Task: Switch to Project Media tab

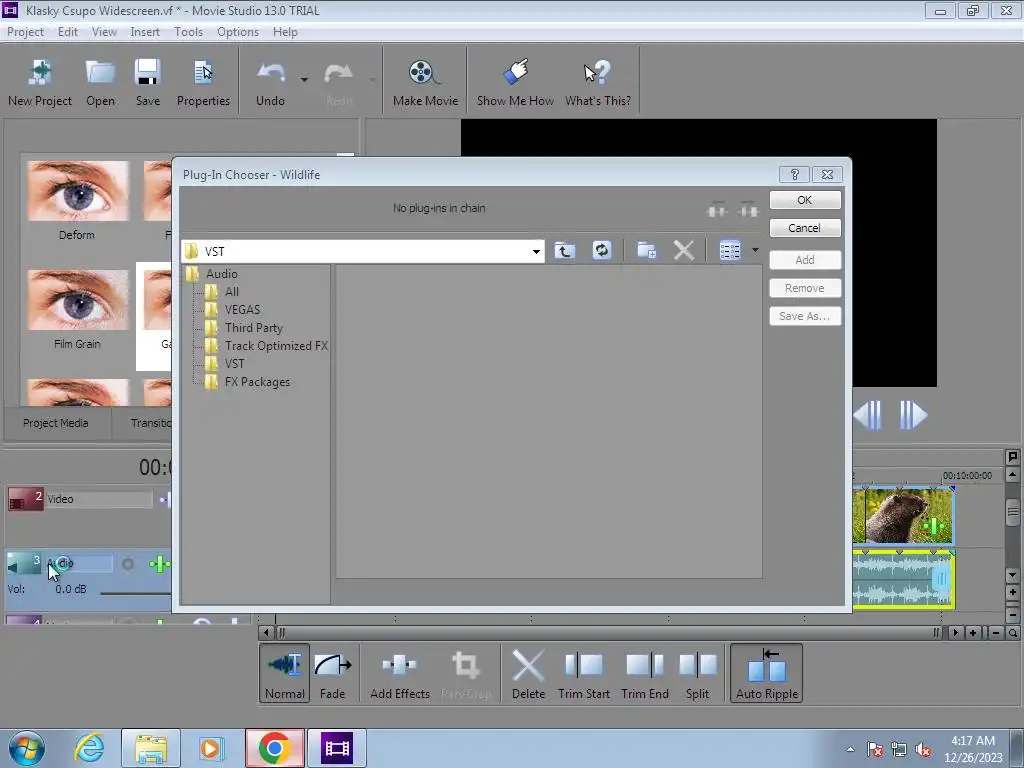Action: (56, 423)
